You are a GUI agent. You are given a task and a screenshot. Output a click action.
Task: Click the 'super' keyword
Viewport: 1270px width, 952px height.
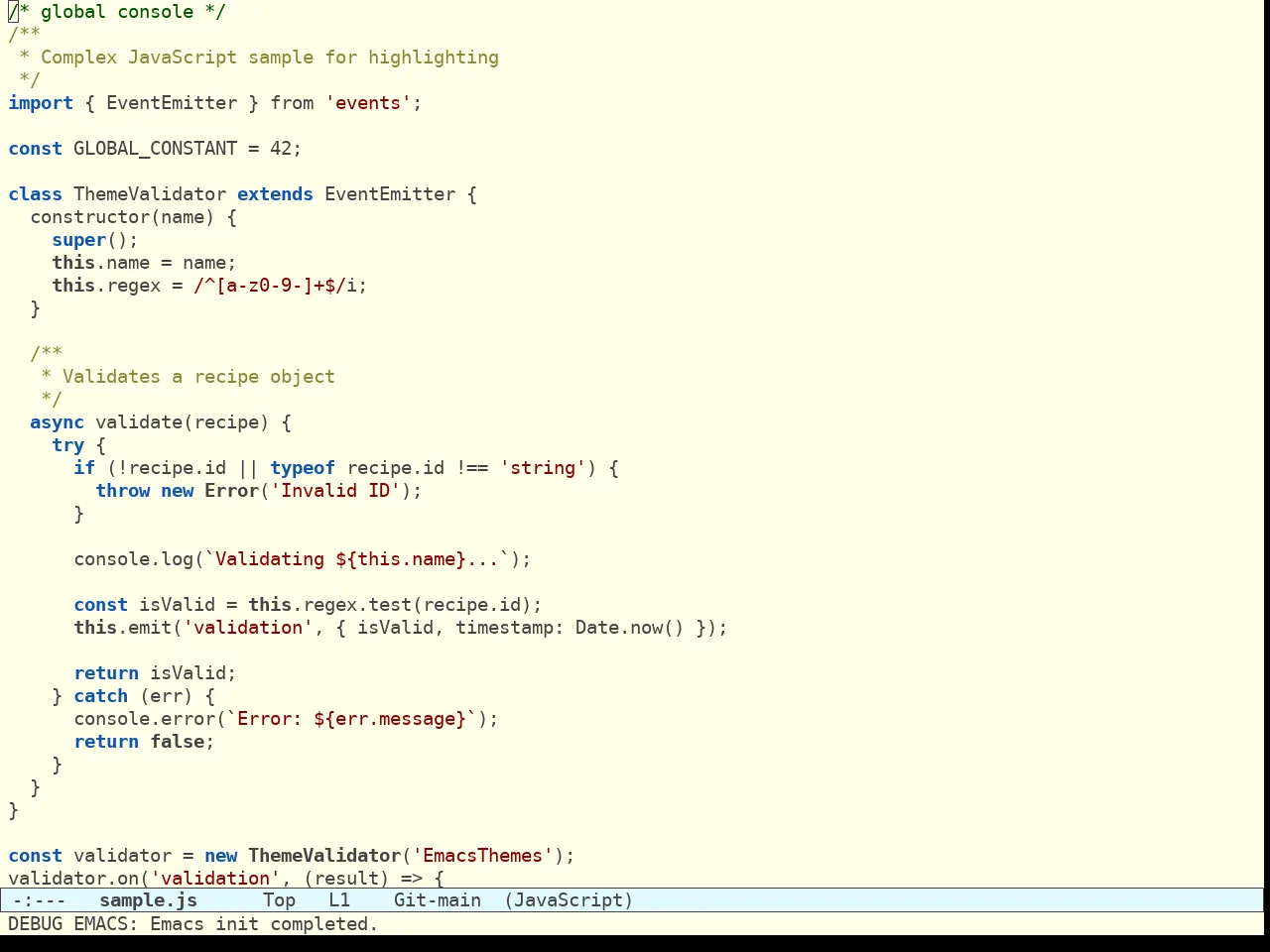point(79,240)
